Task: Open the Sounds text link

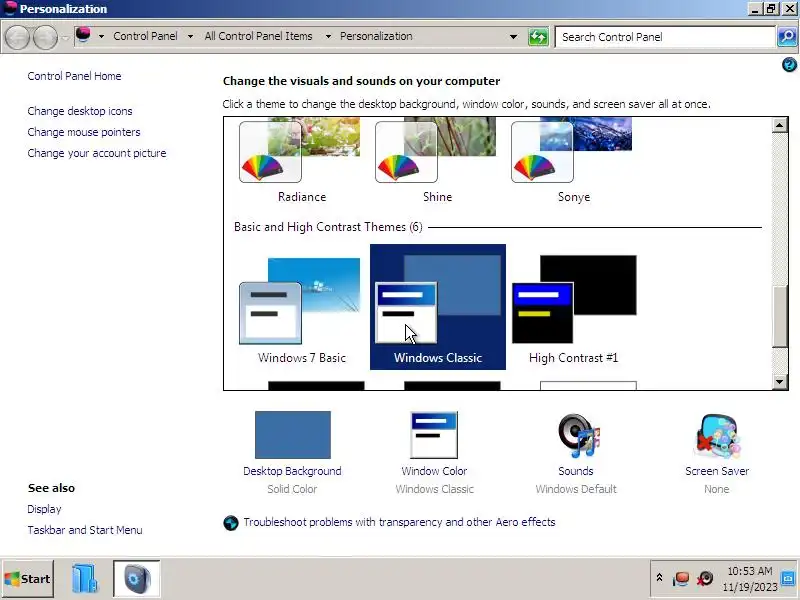Action: (576, 471)
